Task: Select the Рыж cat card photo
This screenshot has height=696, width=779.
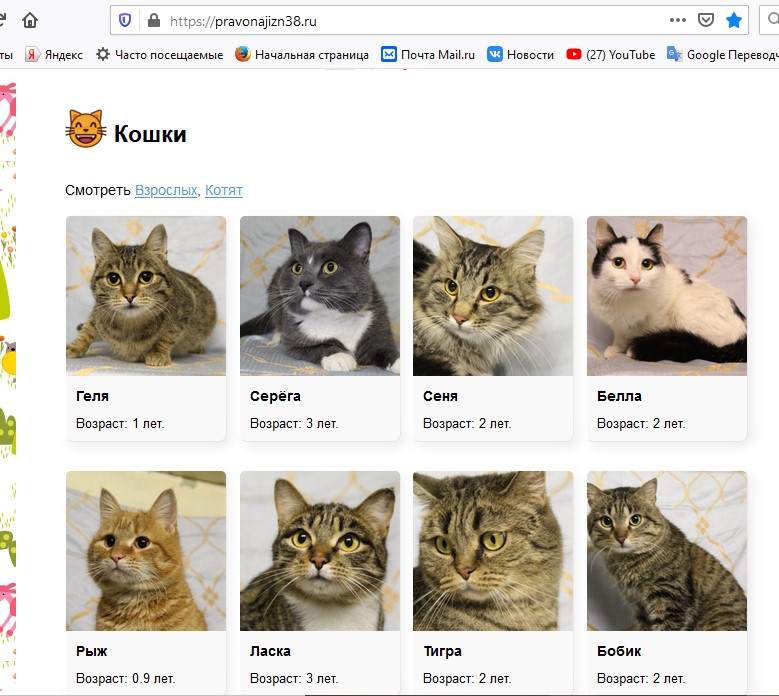Action: pyautogui.click(x=146, y=551)
